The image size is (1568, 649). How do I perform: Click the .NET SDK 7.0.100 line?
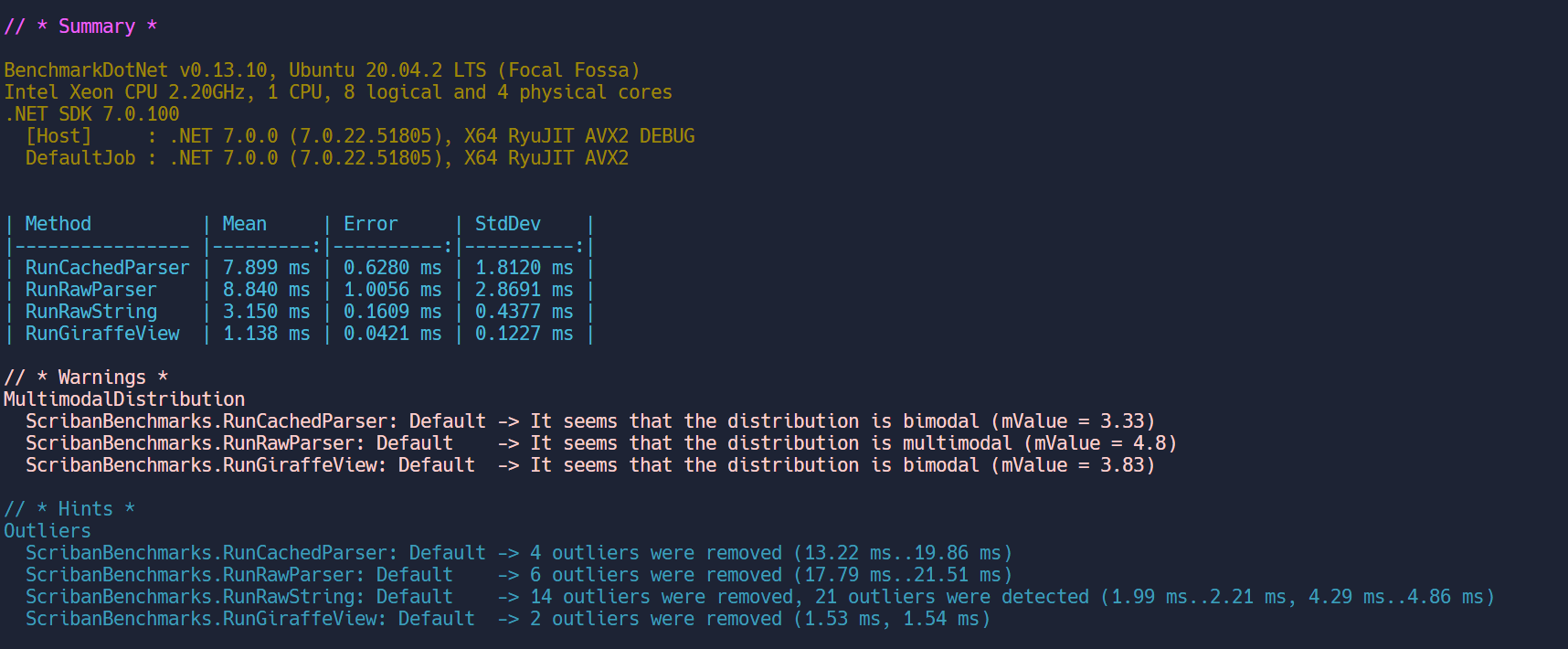point(91,114)
